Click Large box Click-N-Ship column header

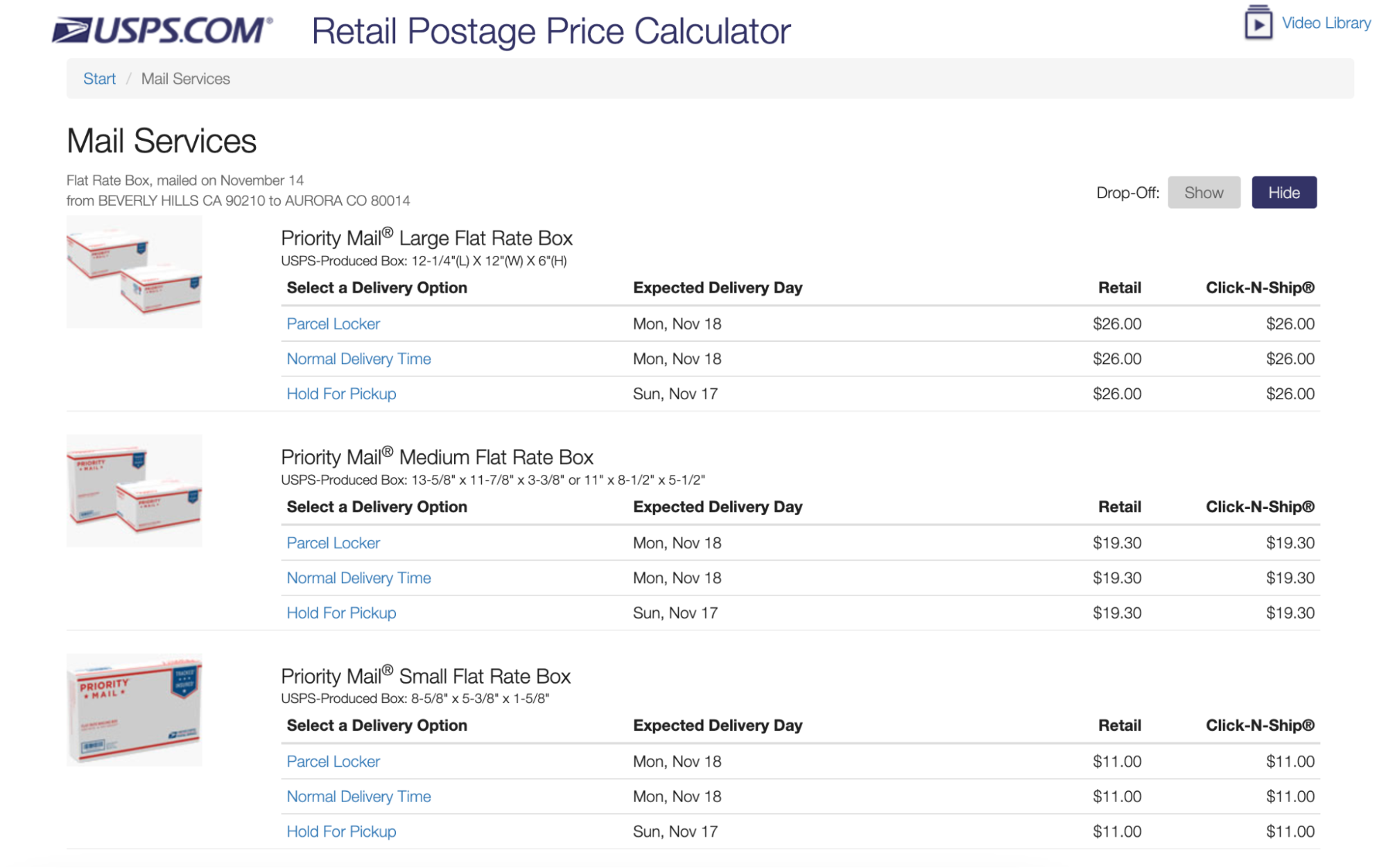(1260, 287)
